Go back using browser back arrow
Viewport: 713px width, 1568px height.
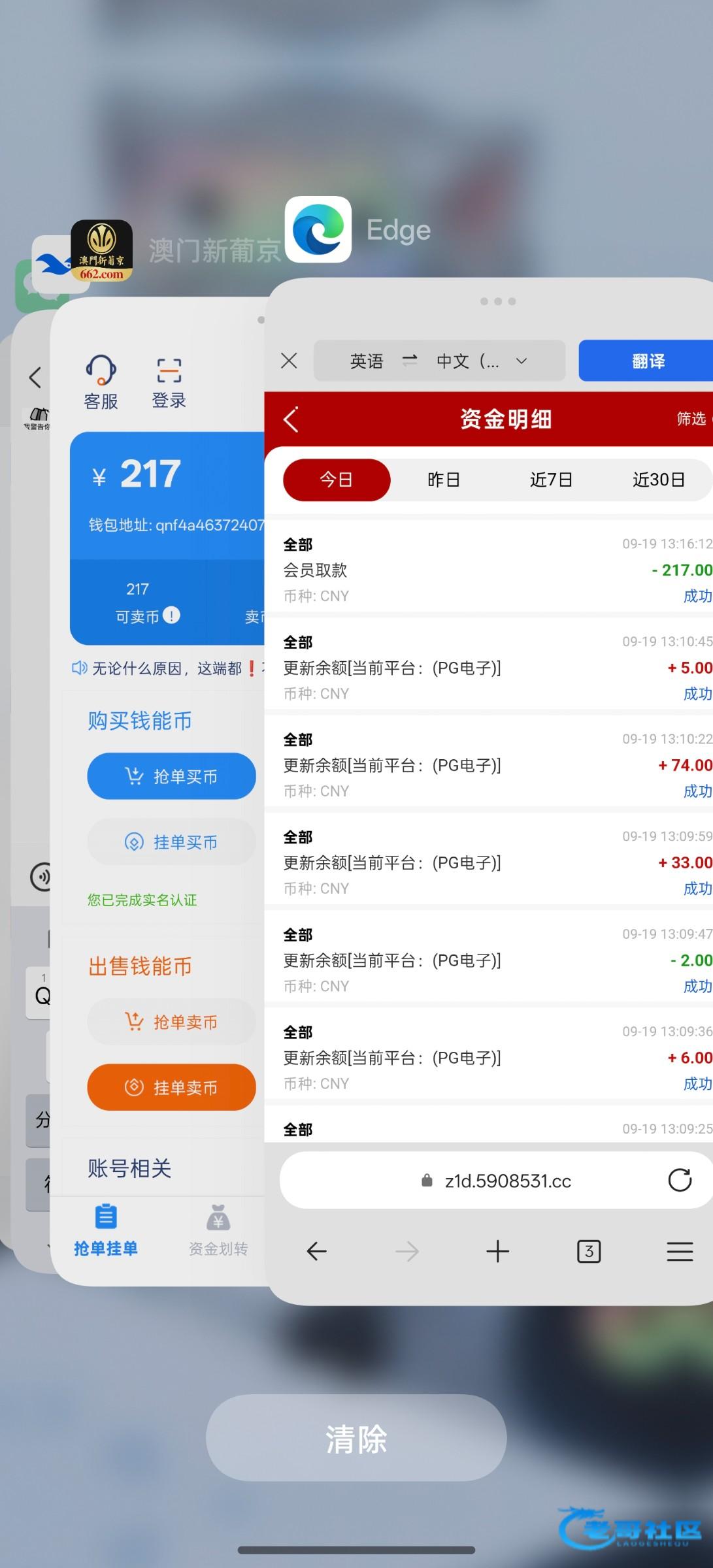click(x=316, y=1252)
